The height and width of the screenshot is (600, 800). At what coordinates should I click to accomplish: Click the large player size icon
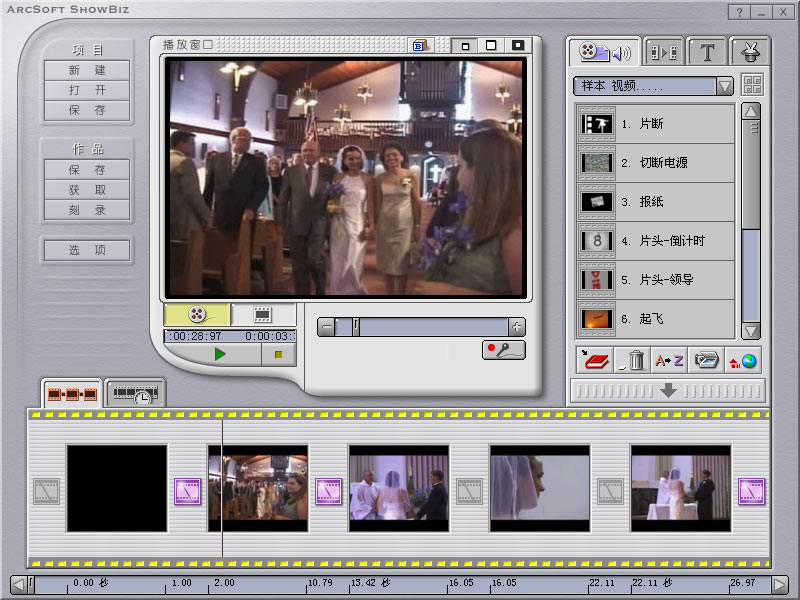(517, 46)
